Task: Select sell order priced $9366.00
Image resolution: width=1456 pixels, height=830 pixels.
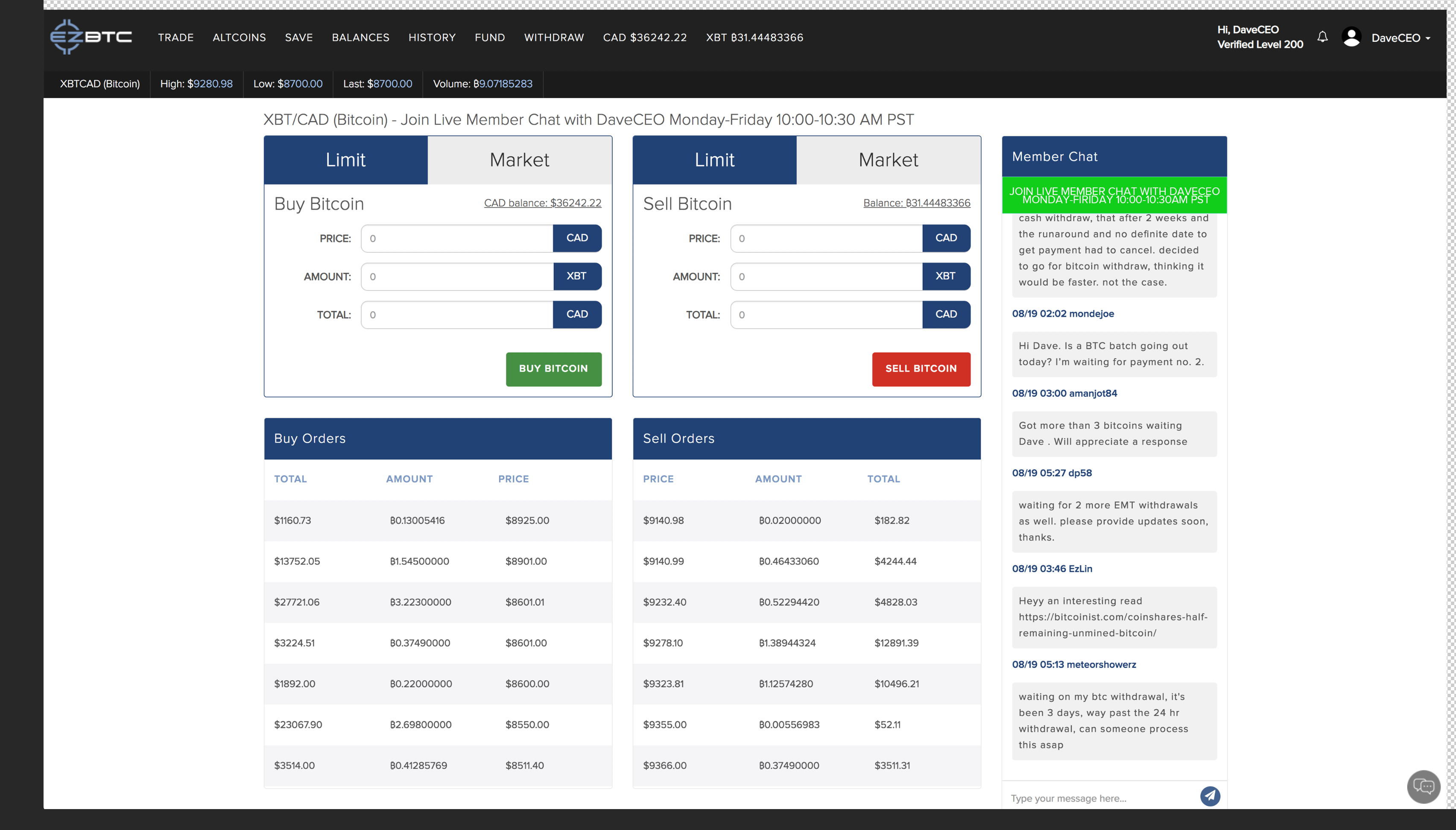Action: click(x=807, y=766)
